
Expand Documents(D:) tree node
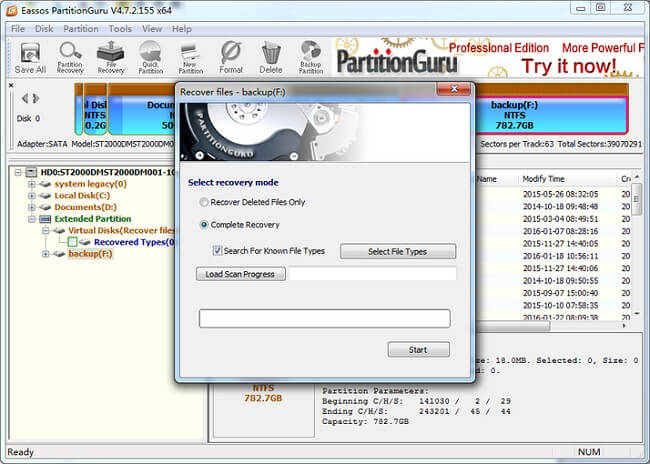tap(32, 207)
